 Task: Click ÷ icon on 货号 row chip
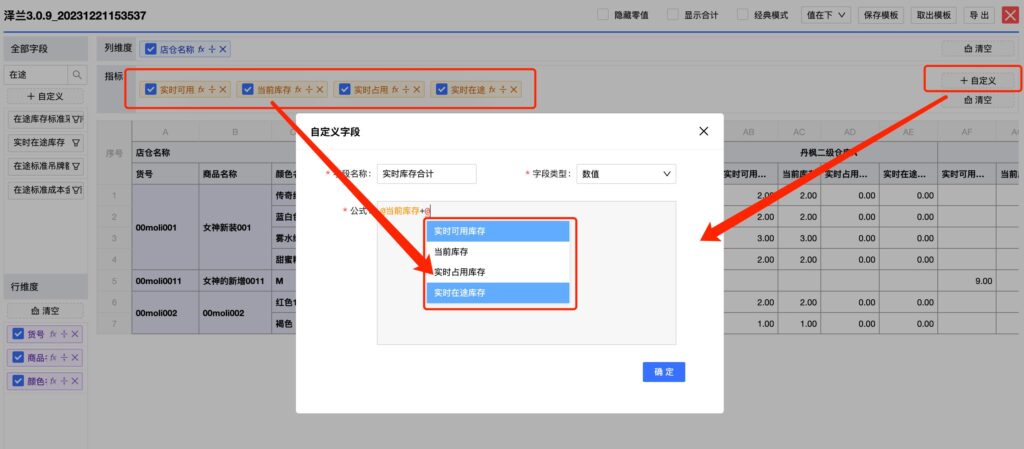(x=64, y=334)
